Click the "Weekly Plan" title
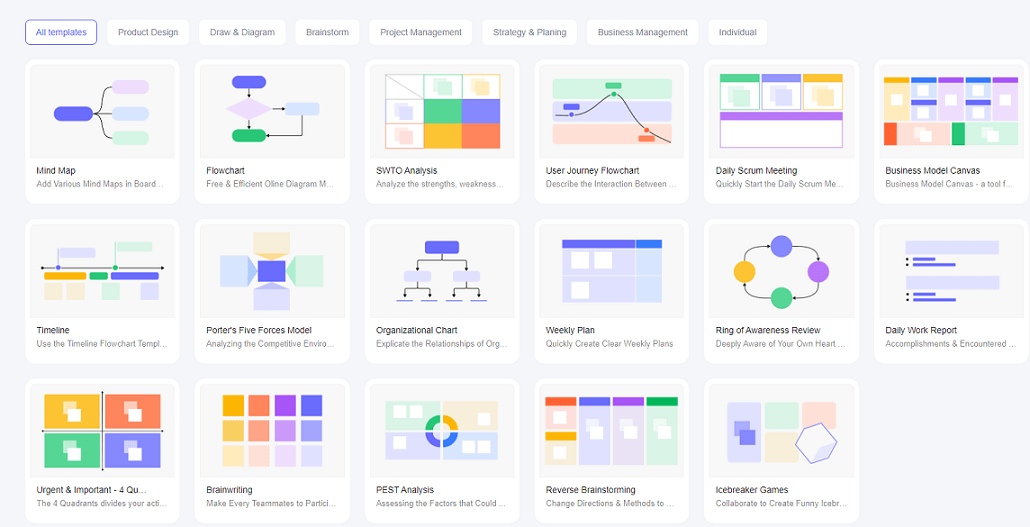The height and width of the screenshot is (527, 1030). (570, 331)
